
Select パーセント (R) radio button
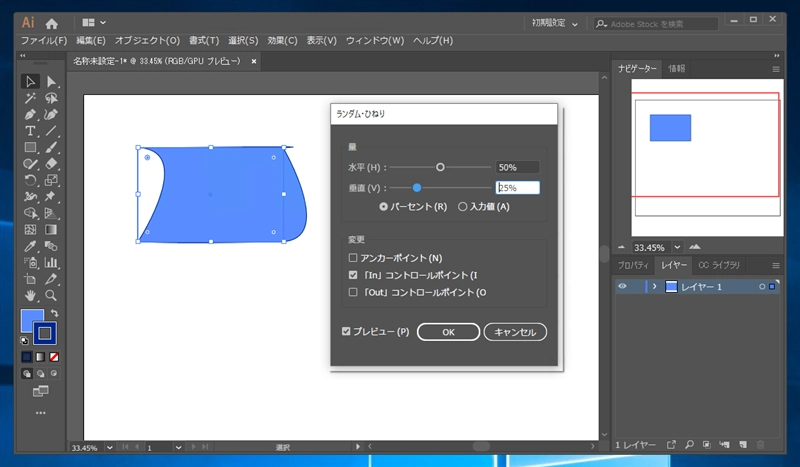[384, 207]
